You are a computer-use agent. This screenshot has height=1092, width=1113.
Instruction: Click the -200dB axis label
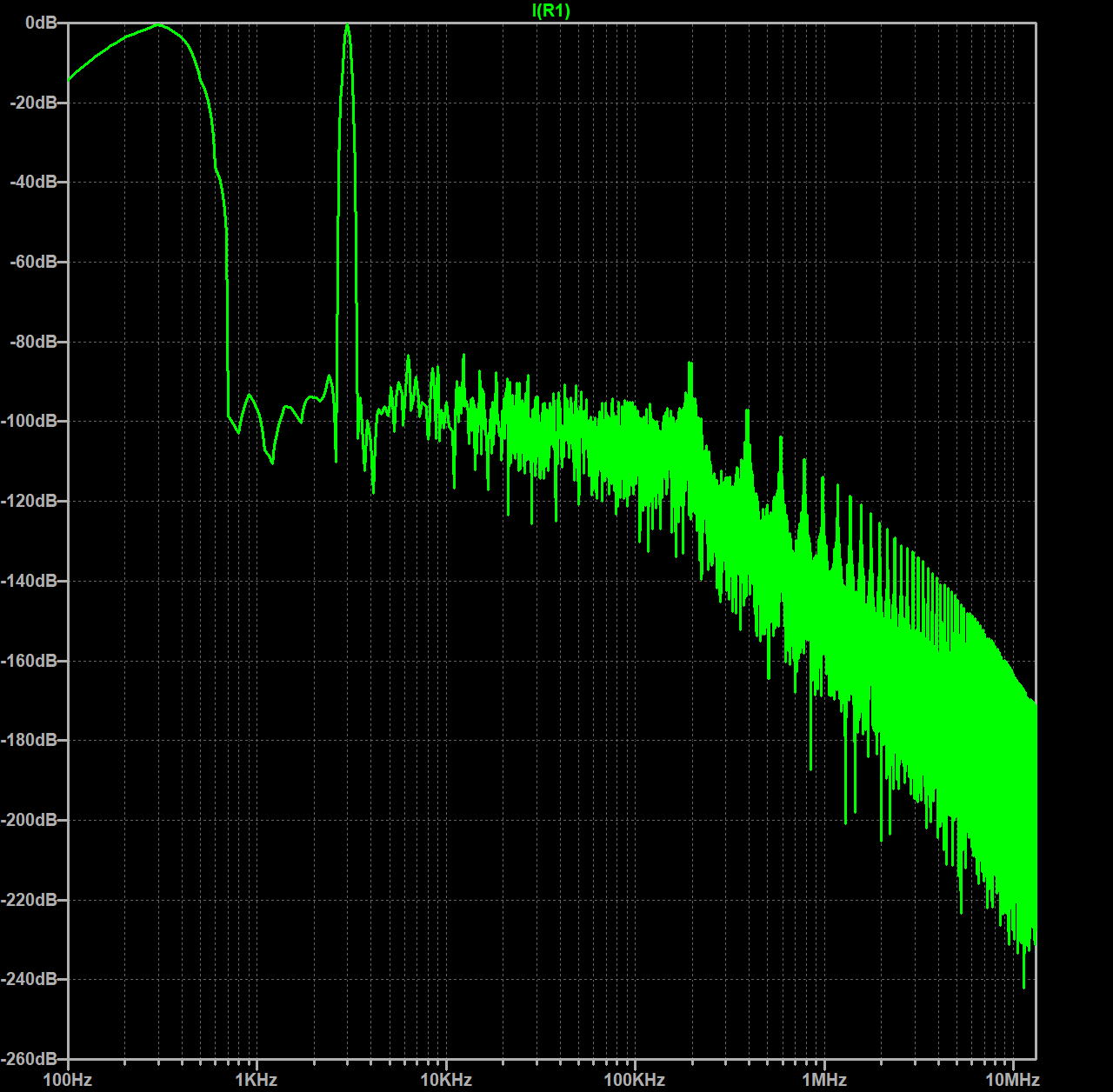[30, 820]
